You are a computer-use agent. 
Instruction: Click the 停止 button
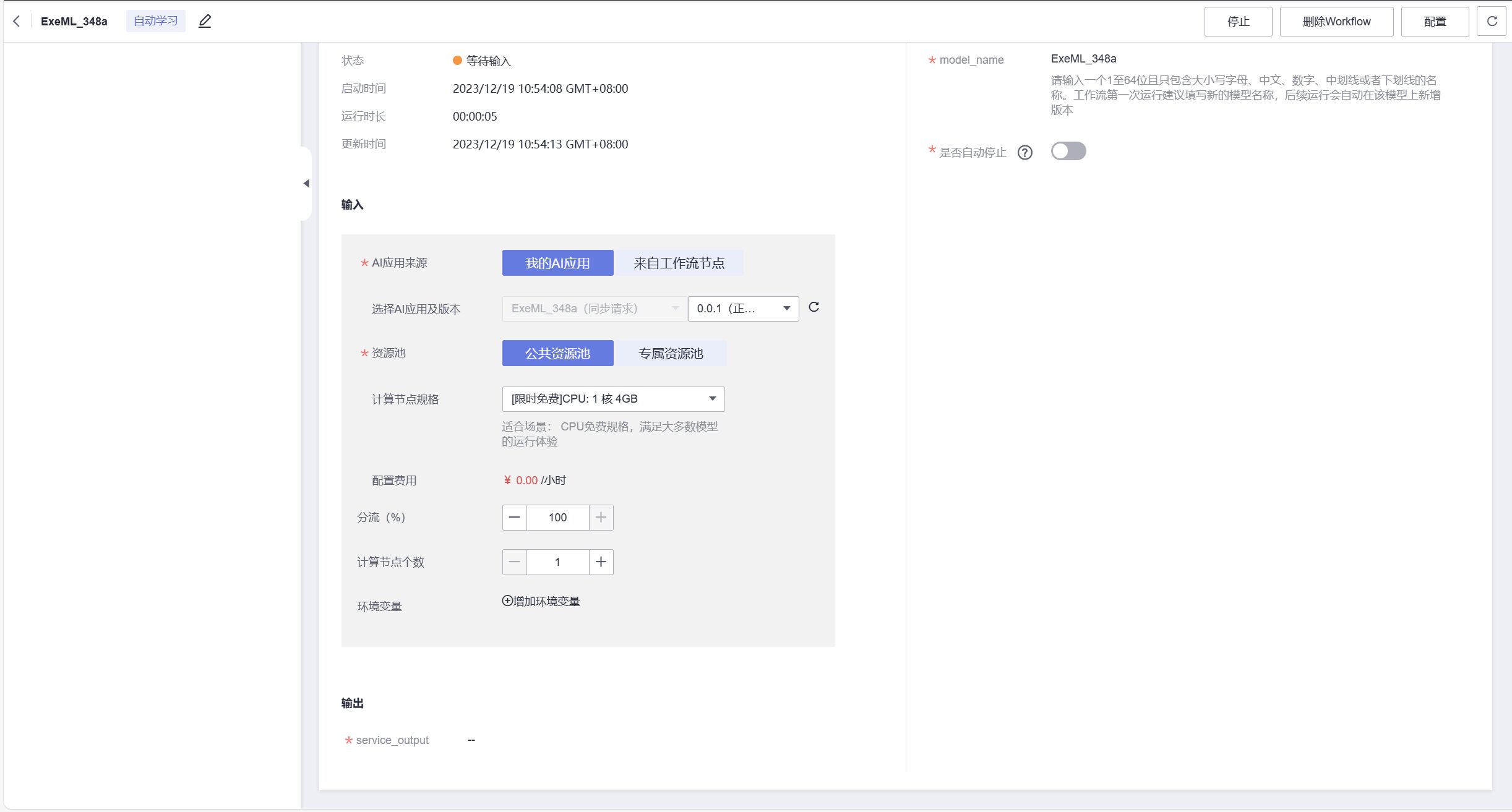coord(1238,20)
